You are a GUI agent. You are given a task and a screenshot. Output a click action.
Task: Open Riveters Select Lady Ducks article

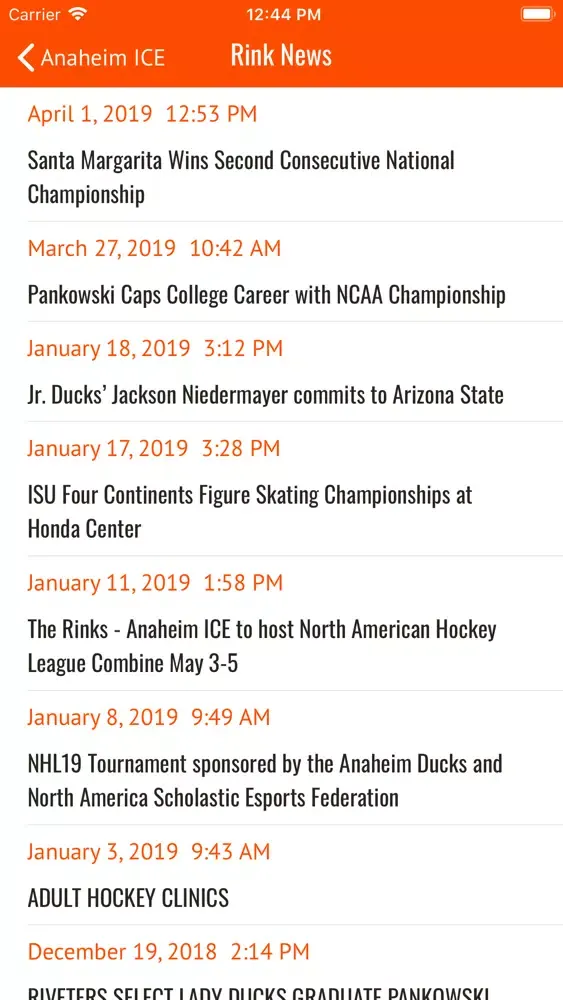281,963
